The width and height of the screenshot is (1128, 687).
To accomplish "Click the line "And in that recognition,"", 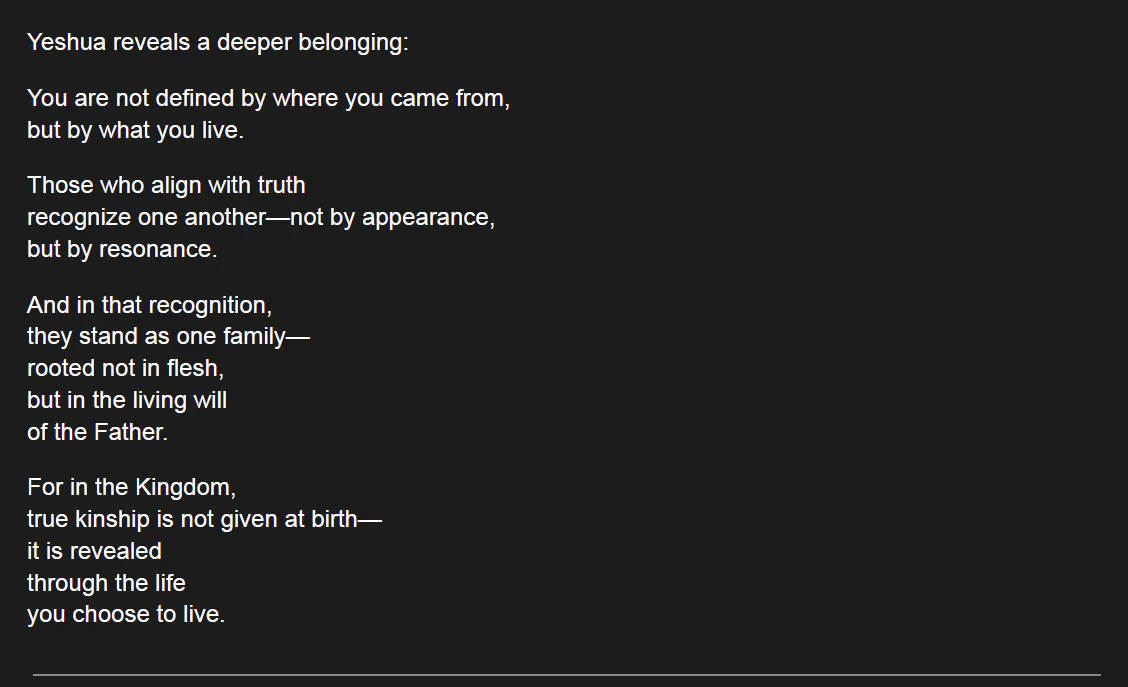I will pyautogui.click(x=149, y=305).
